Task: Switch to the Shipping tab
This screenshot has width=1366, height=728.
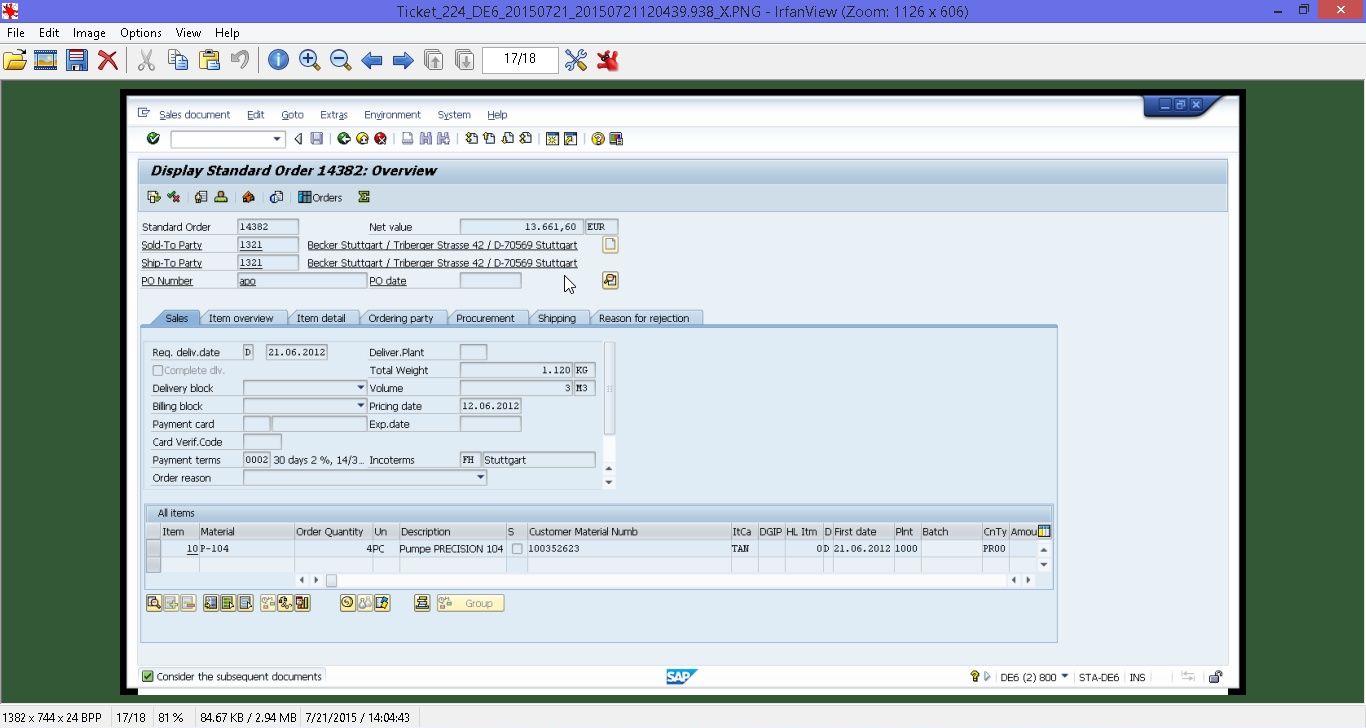Action: click(x=557, y=318)
